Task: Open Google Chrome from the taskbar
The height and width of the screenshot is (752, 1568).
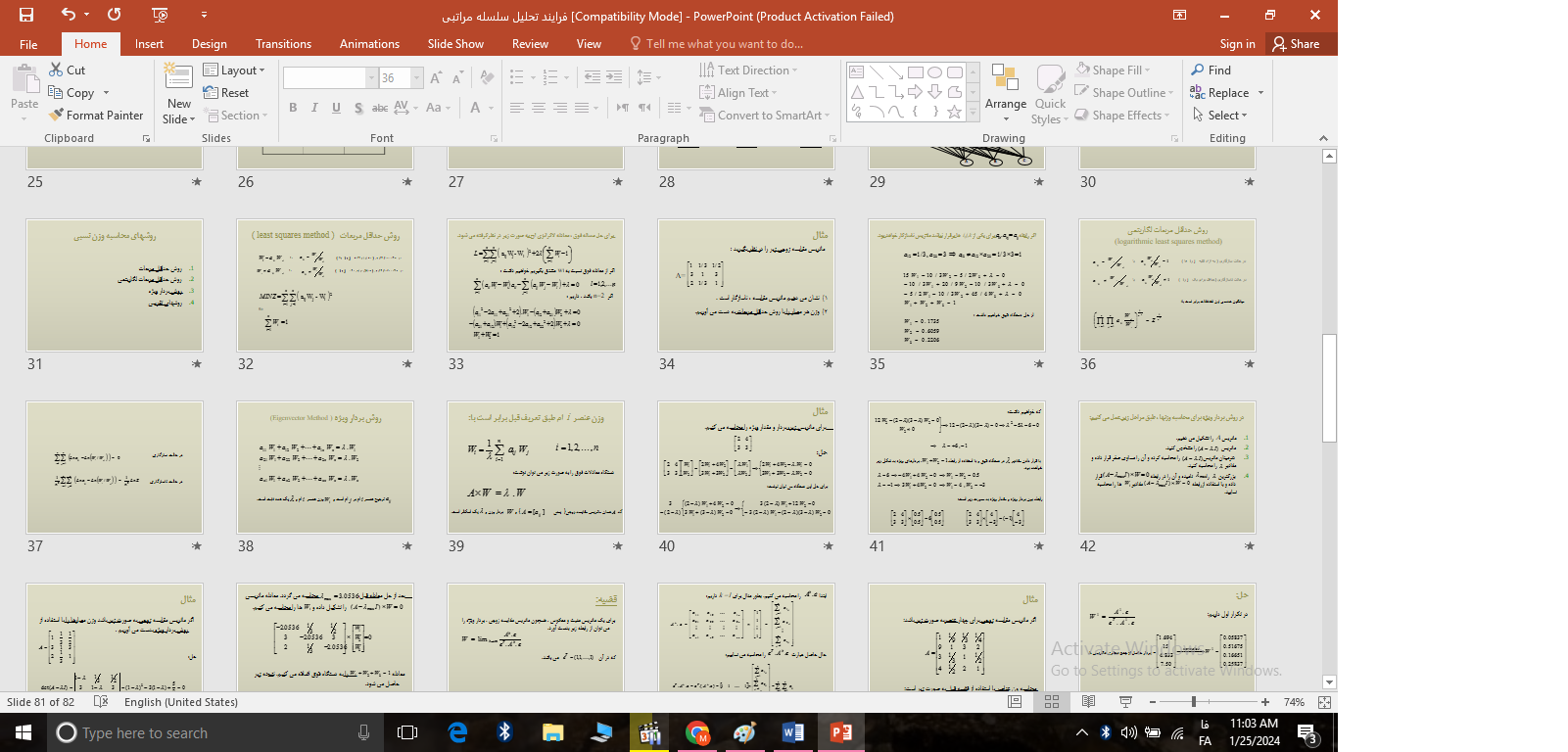Action: (697, 732)
